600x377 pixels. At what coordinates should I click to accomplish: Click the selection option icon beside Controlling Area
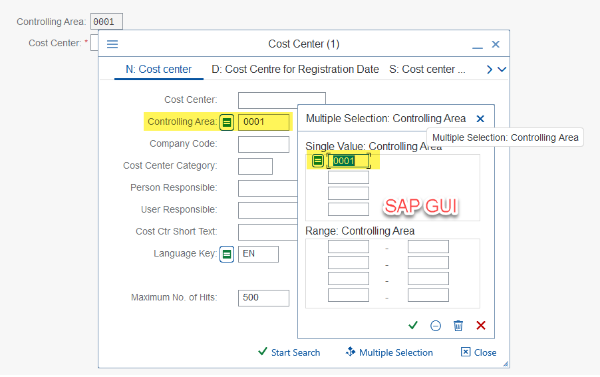tap(227, 122)
